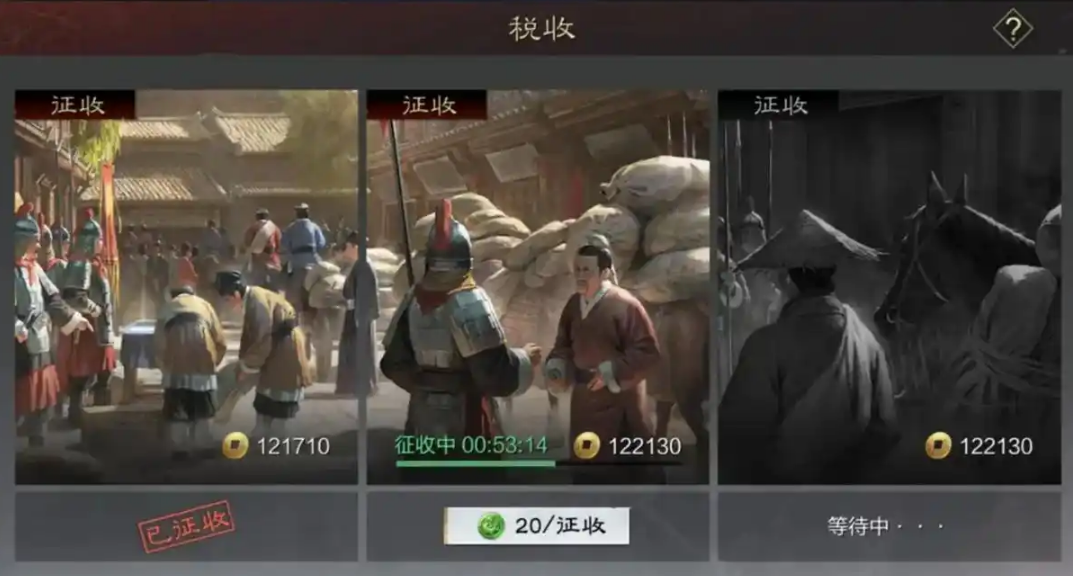
Task: Click the 税收 title at the top
Action: [541, 29]
